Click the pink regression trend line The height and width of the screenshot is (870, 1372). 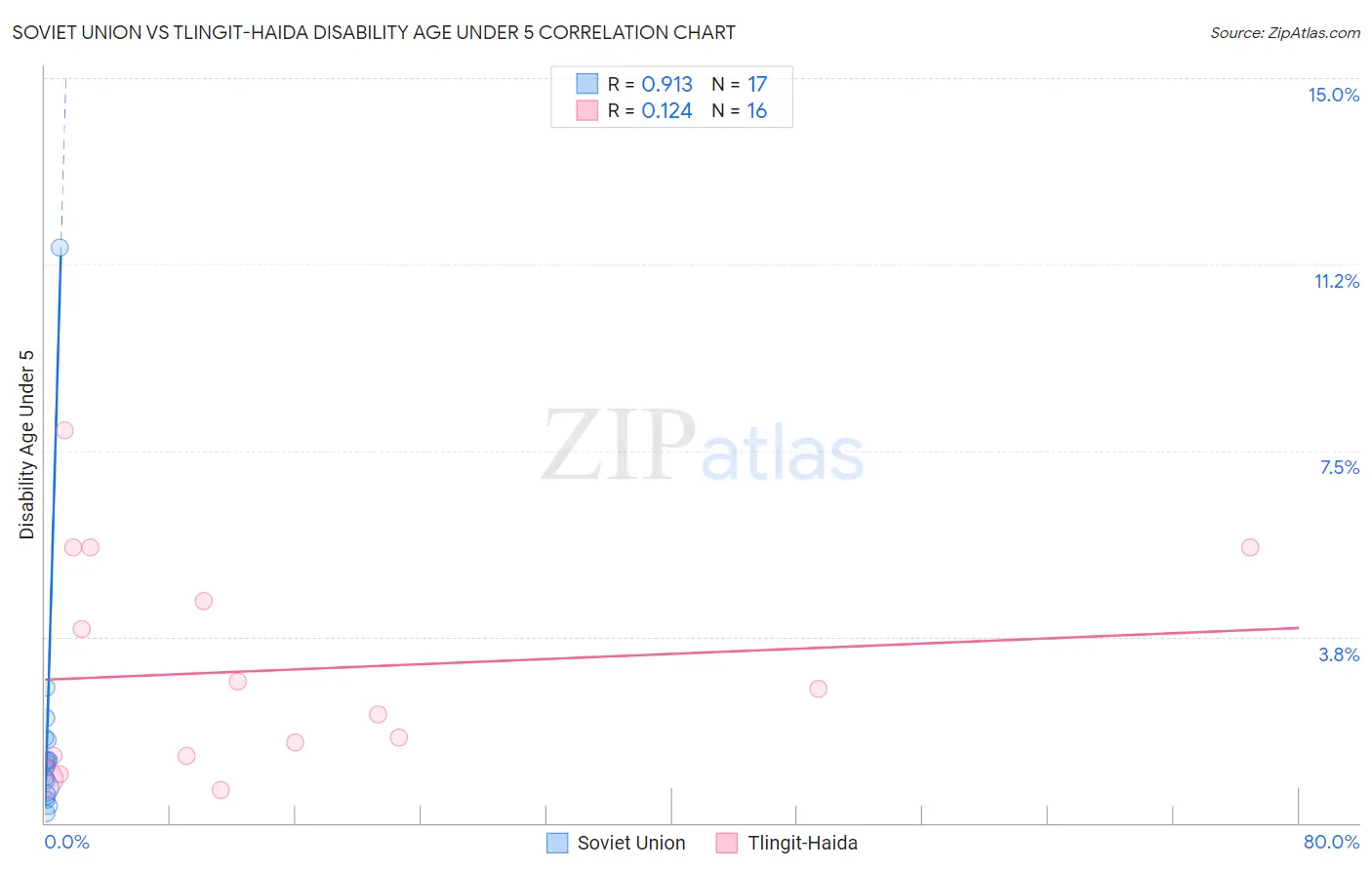coord(673,653)
